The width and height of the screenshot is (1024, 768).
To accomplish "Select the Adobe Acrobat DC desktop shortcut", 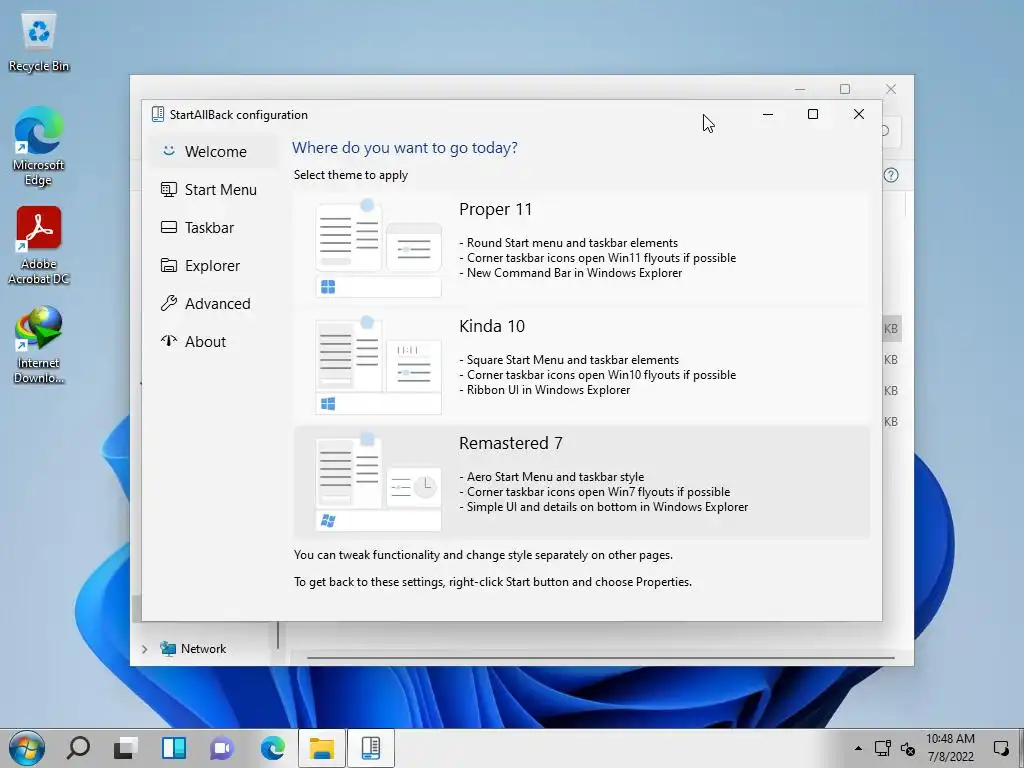I will (39, 246).
